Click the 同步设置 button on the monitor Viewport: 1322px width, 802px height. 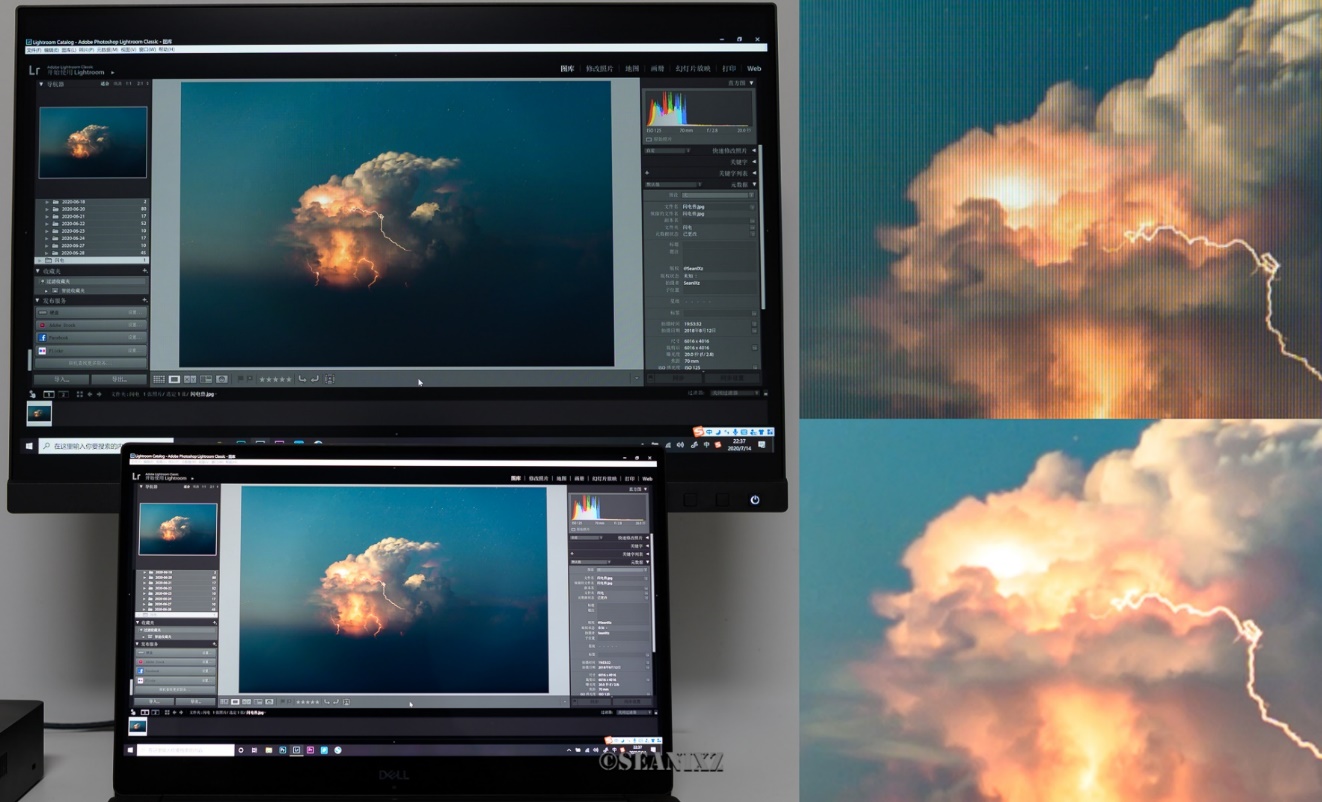(x=731, y=379)
